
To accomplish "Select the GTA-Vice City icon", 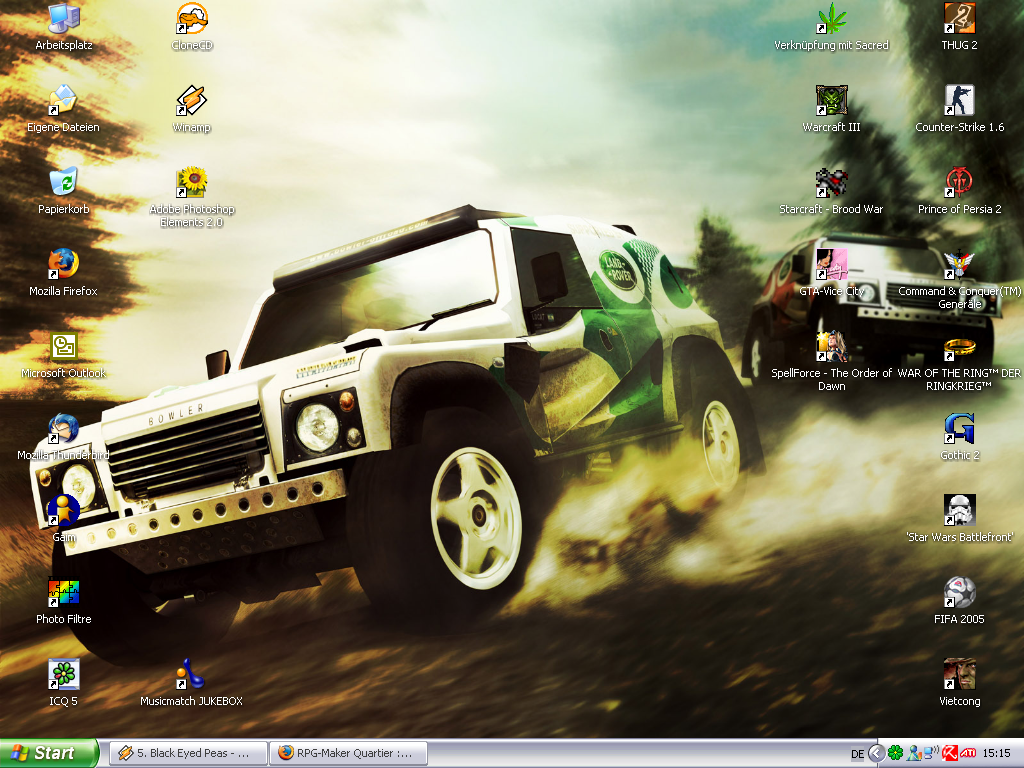I will pos(831,265).
